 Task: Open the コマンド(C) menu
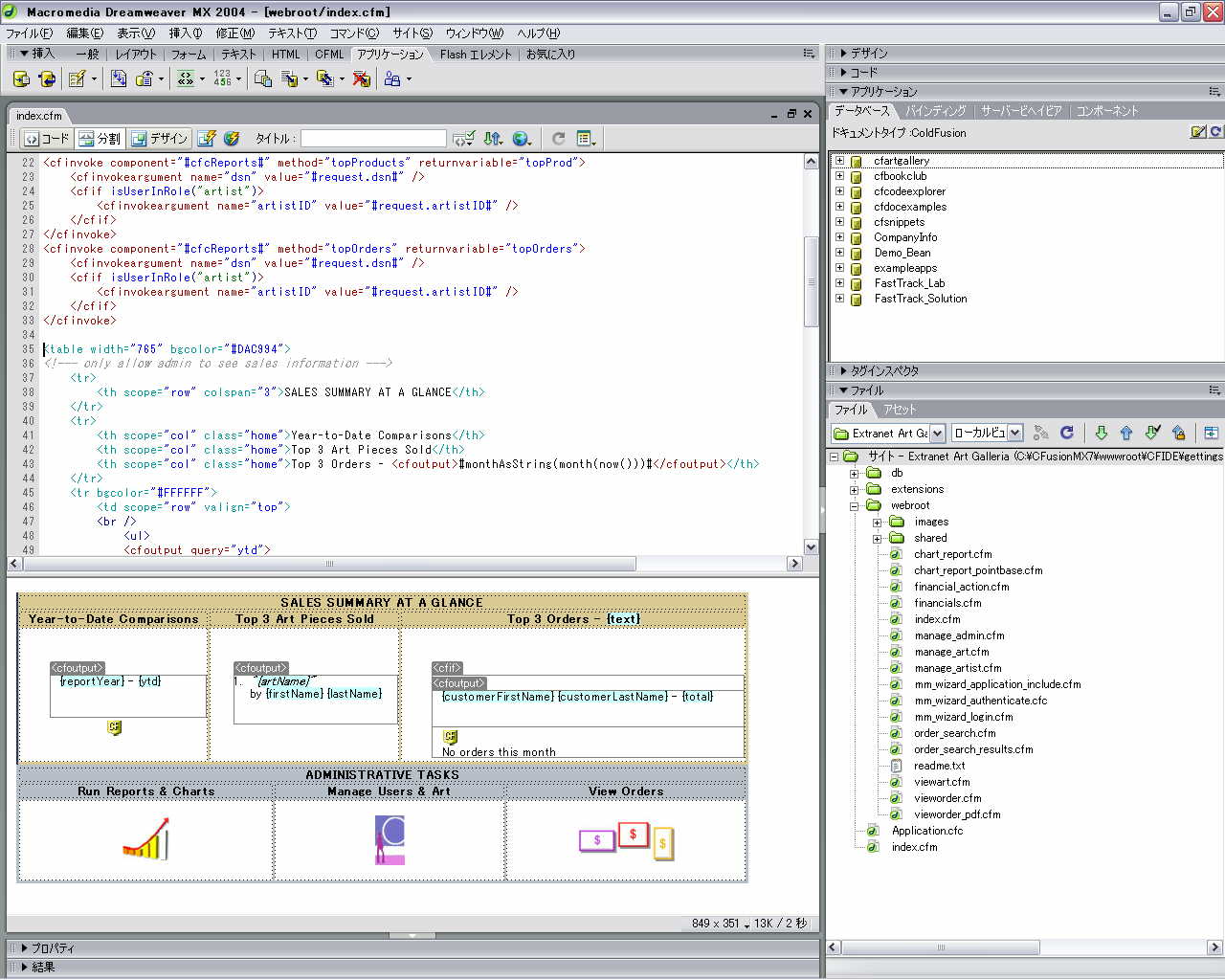point(354,33)
